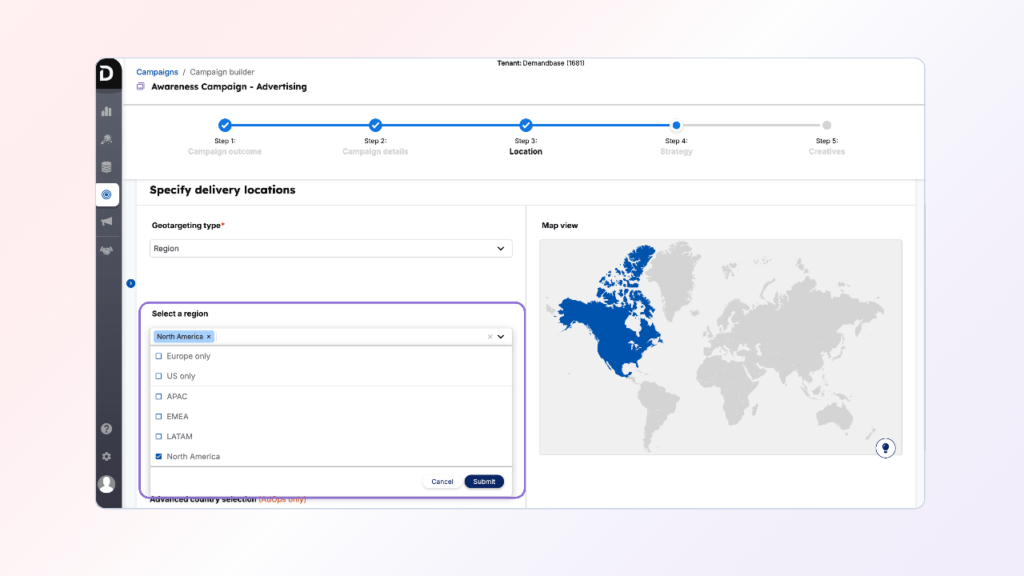This screenshot has height=576, width=1024.
Task: Open the megaphone advertising sidebar icon
Action: pos(107,222)
